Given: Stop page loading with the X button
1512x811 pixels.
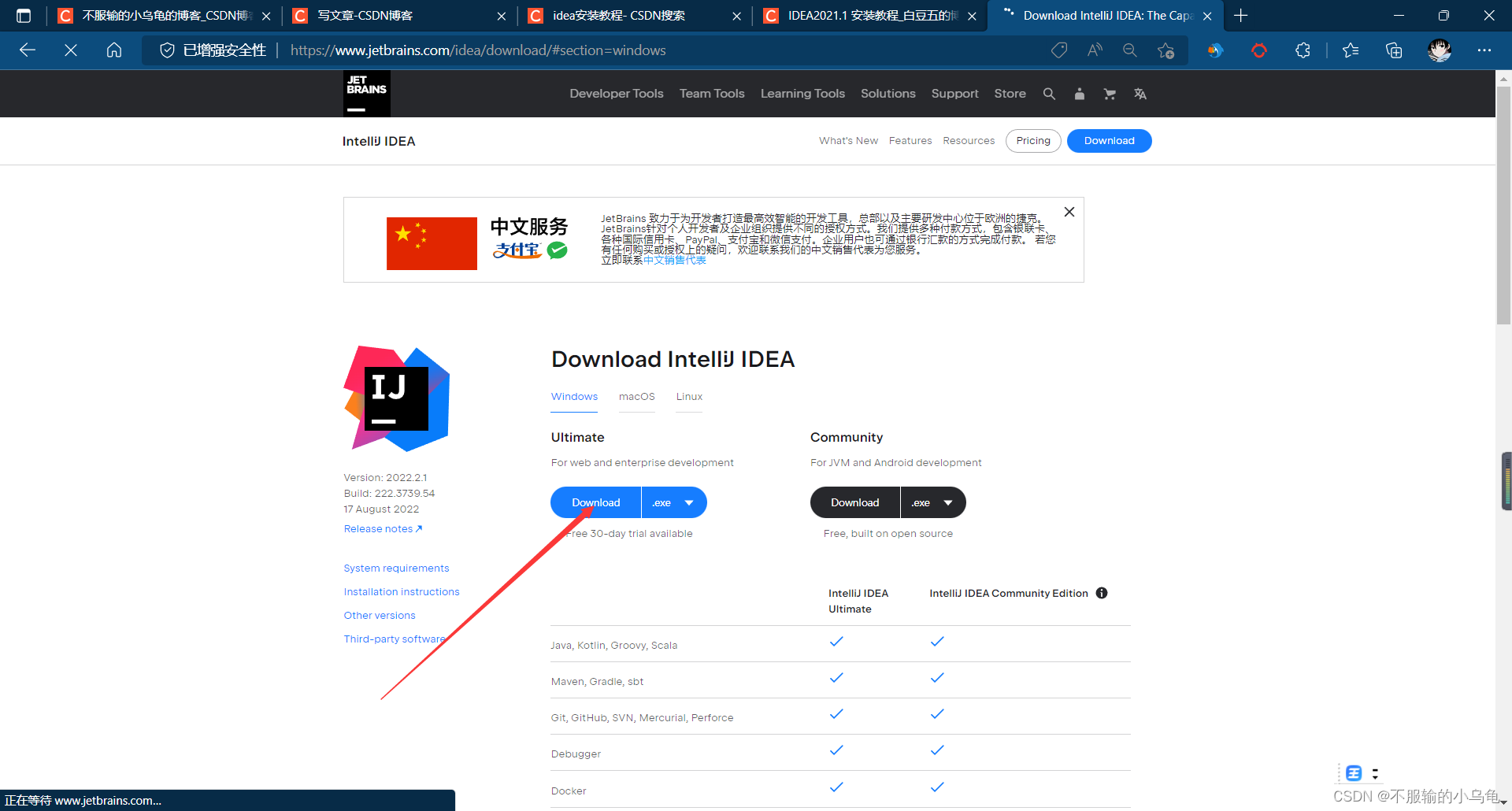Looking at the screenshot, I should click(x=71, y=50).
